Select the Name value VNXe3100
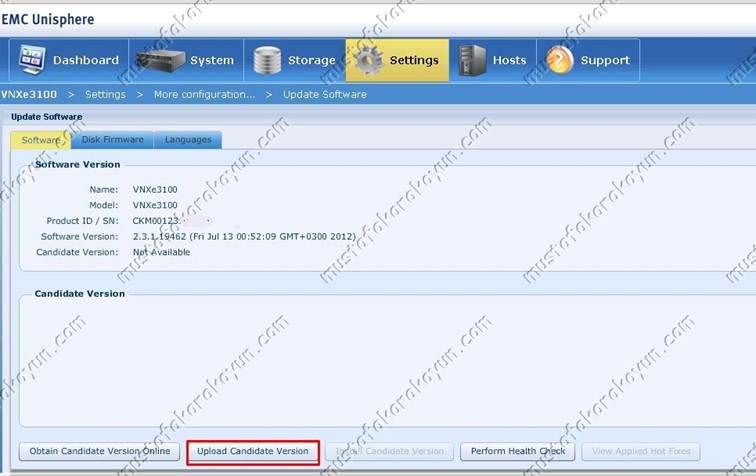The height and width of the screenshot is (476, 756). [155, 190]
